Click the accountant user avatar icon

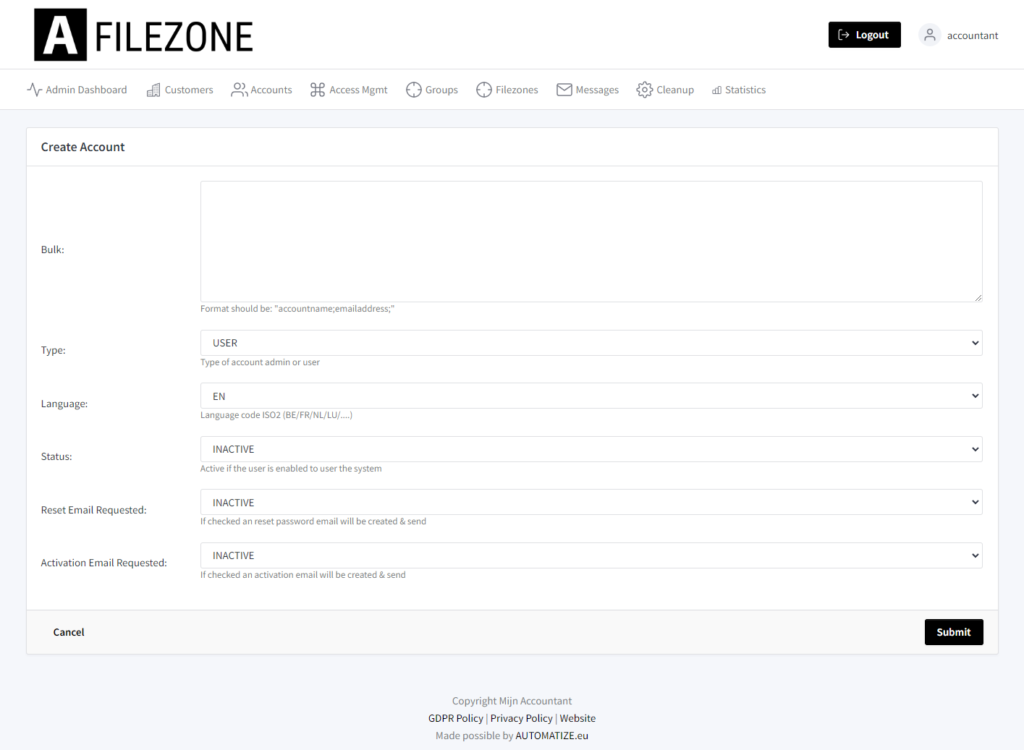tap(929, 35)
